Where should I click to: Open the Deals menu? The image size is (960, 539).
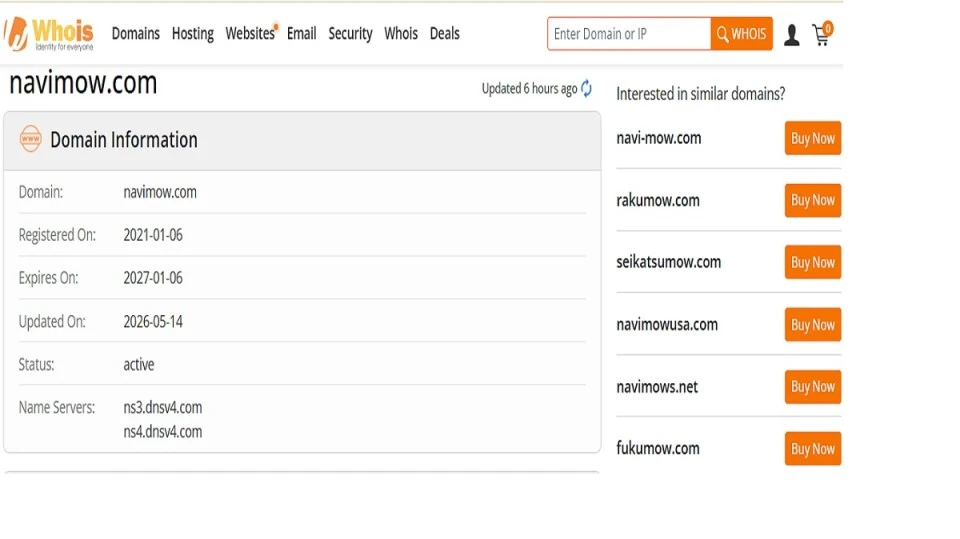(444, 34)
